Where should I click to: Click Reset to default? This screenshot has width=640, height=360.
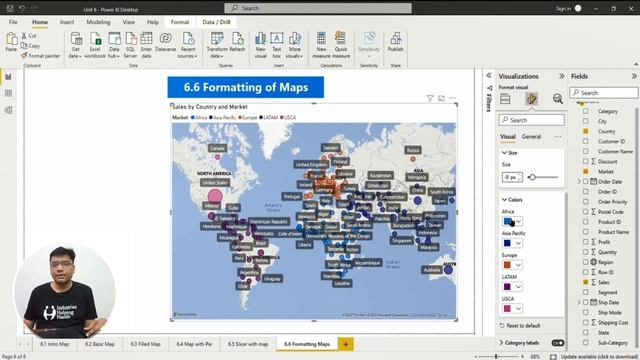click(520, 326)
